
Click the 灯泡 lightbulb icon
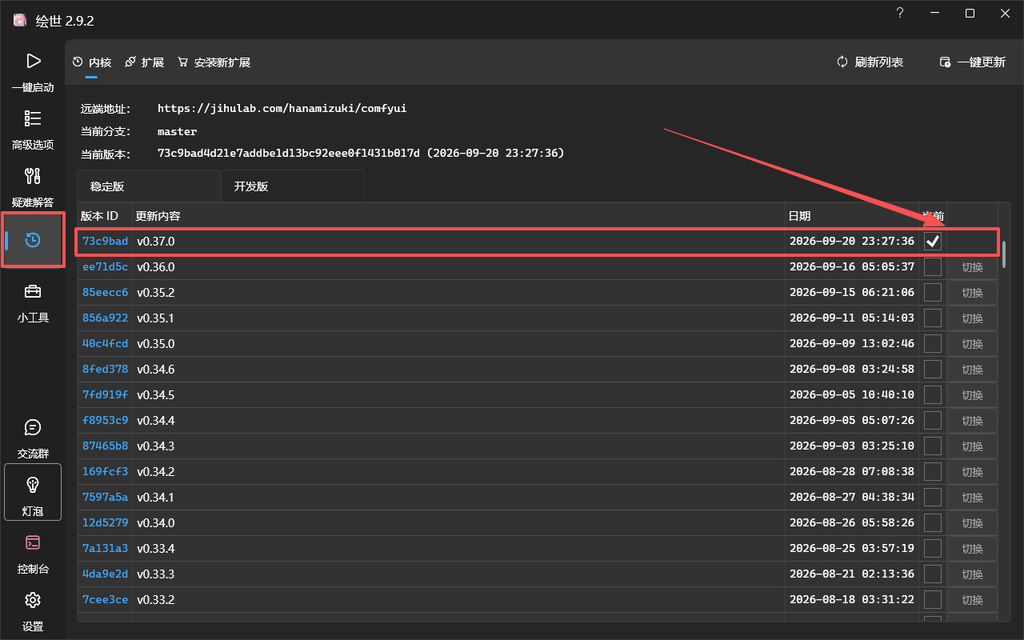tap(33, 485)
